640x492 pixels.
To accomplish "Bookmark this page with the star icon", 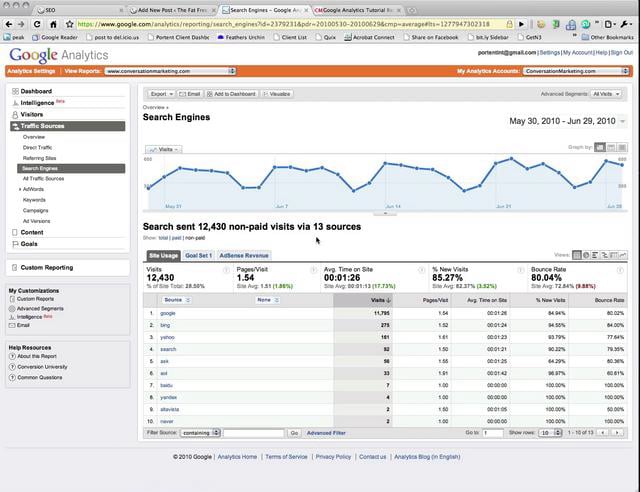I will [70, 24].
